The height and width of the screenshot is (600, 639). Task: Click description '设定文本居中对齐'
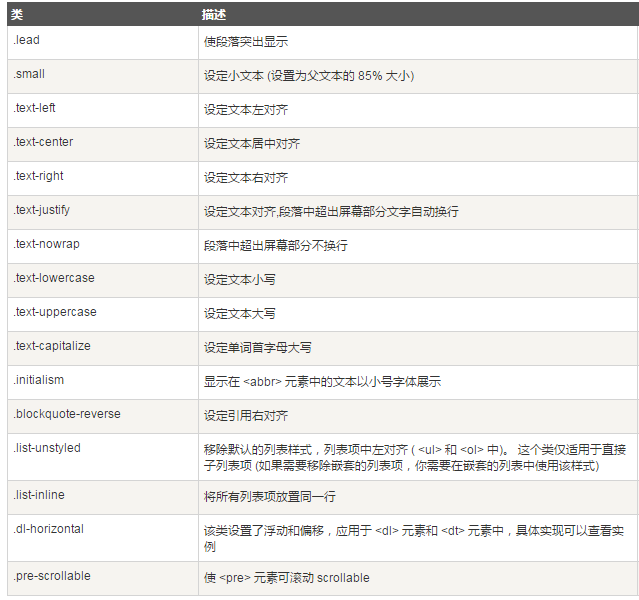pos(252,144)
